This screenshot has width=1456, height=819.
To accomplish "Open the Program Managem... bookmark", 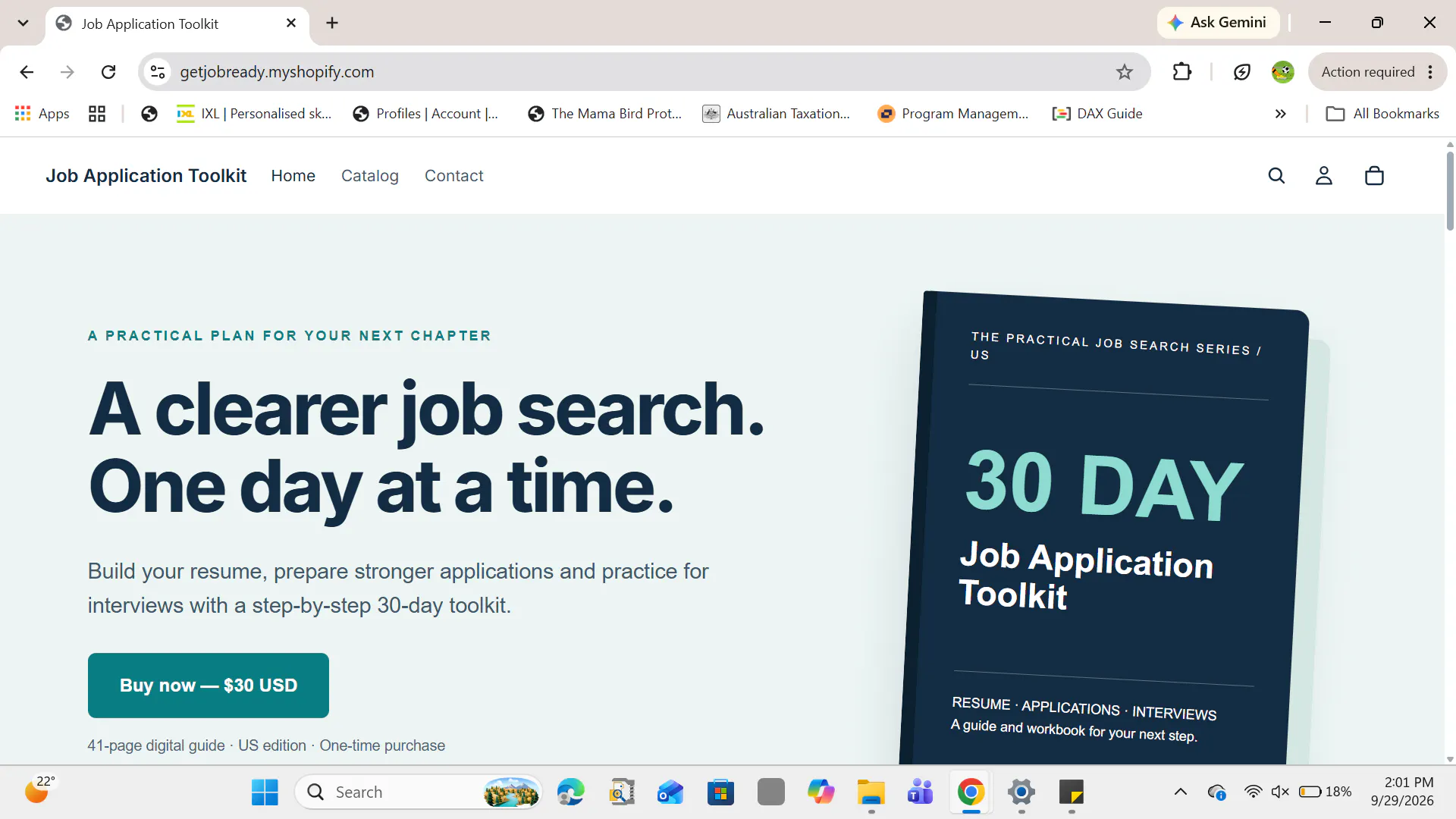I will 953,114.
